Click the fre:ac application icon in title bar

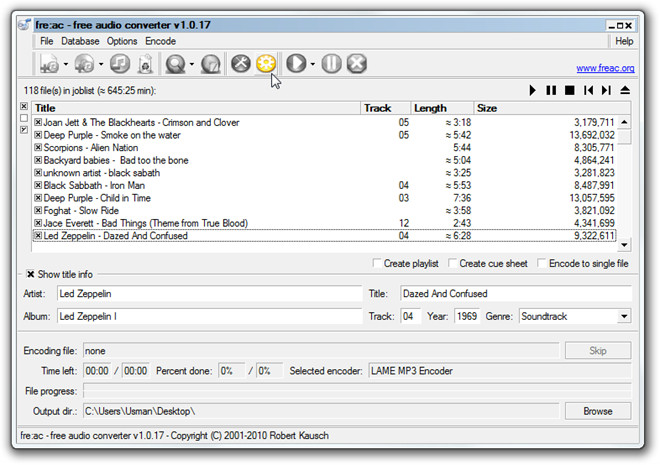25,25
